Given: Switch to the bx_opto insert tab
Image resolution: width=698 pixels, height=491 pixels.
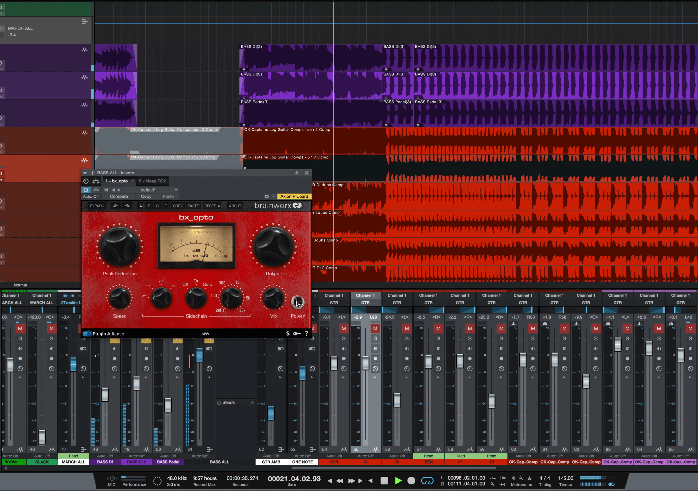Looking at the screenshot, I should click(117, 181).
